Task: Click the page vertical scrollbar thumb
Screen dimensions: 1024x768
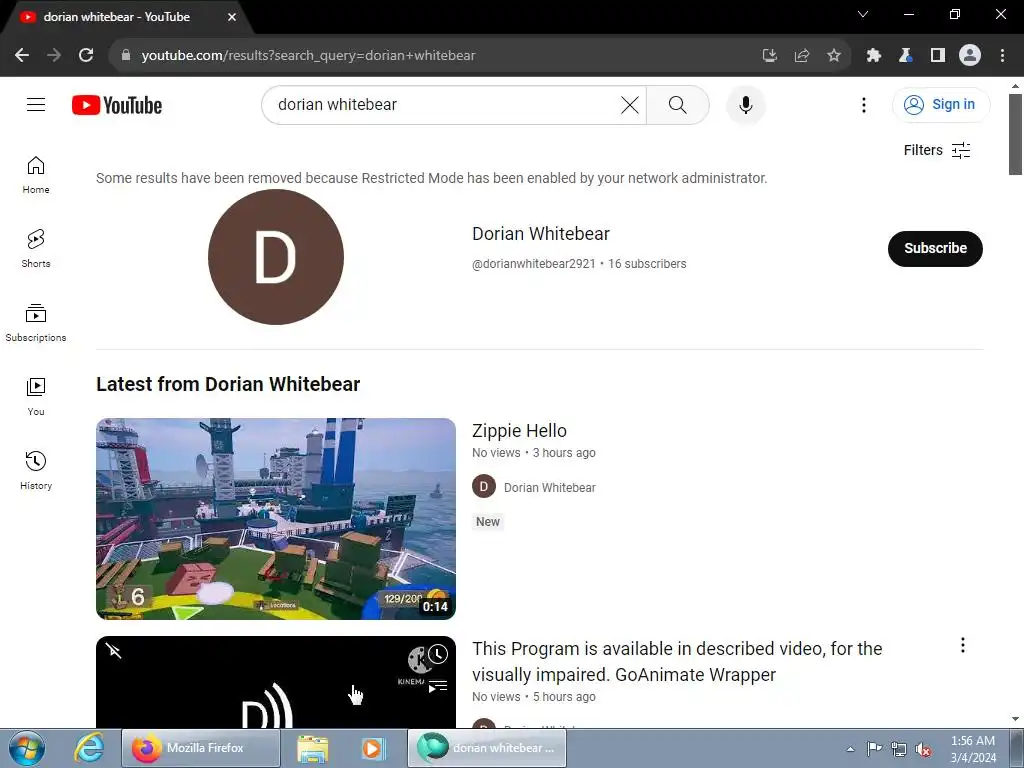Action: pos(1015,134)
